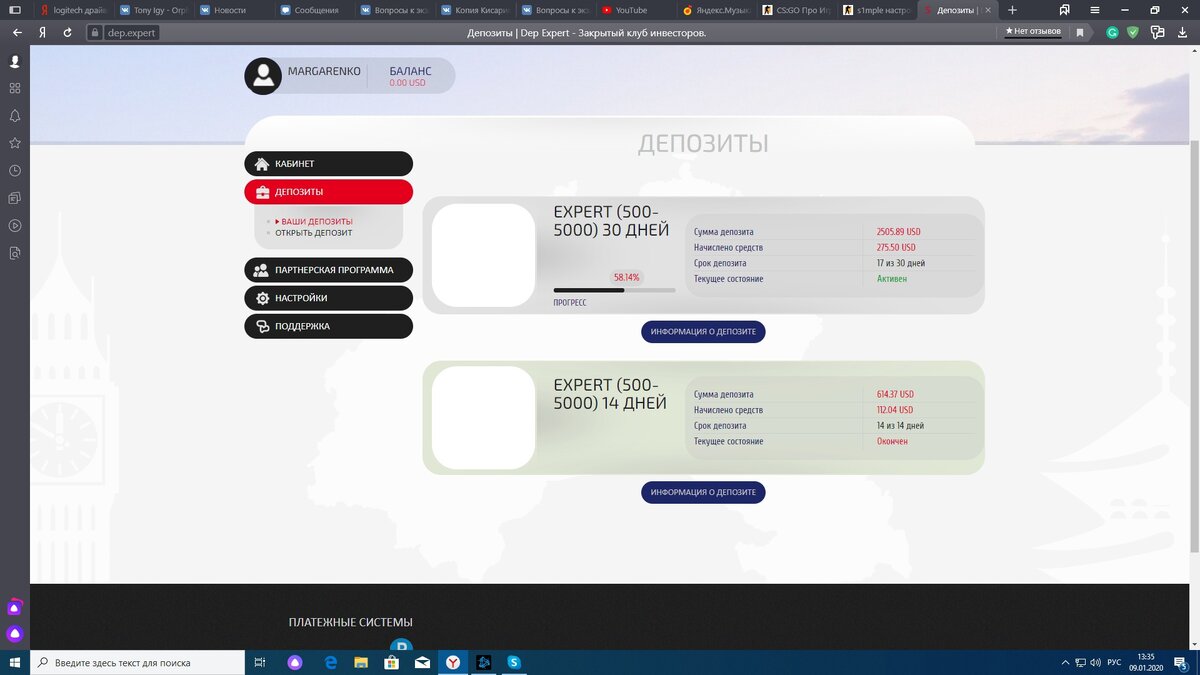Click the home icon on КАБИНЕТ menu item
This screenshot has height=675, width=1200.
(x=263, y=163)
